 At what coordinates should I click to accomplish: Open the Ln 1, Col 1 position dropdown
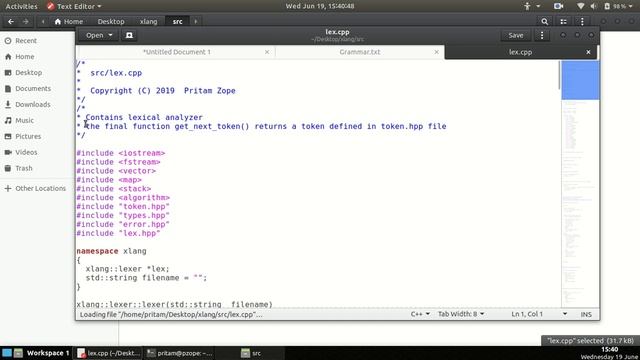pyautogui.click(x=539, y=314)
